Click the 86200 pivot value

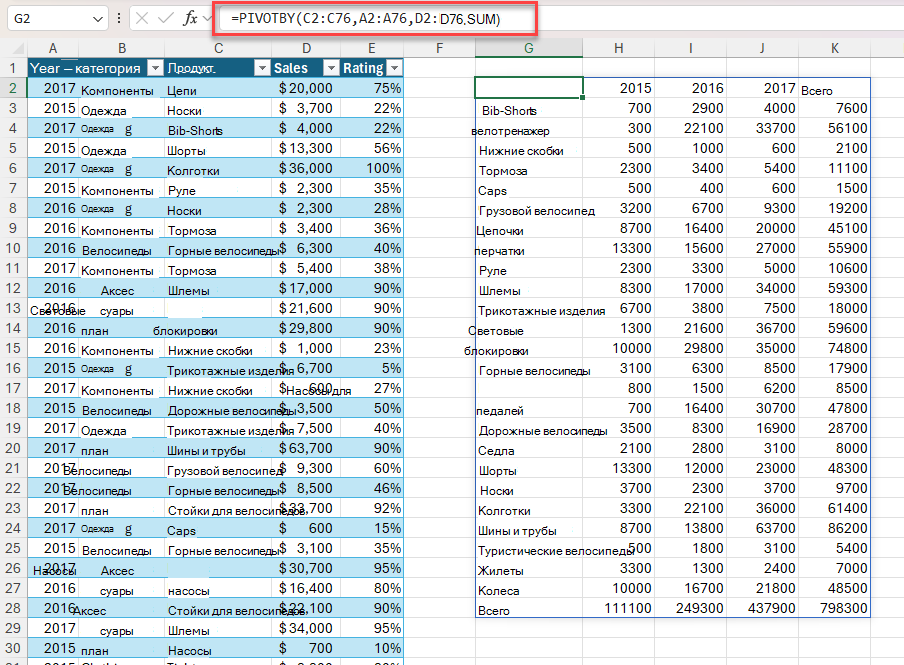point(835,528)
